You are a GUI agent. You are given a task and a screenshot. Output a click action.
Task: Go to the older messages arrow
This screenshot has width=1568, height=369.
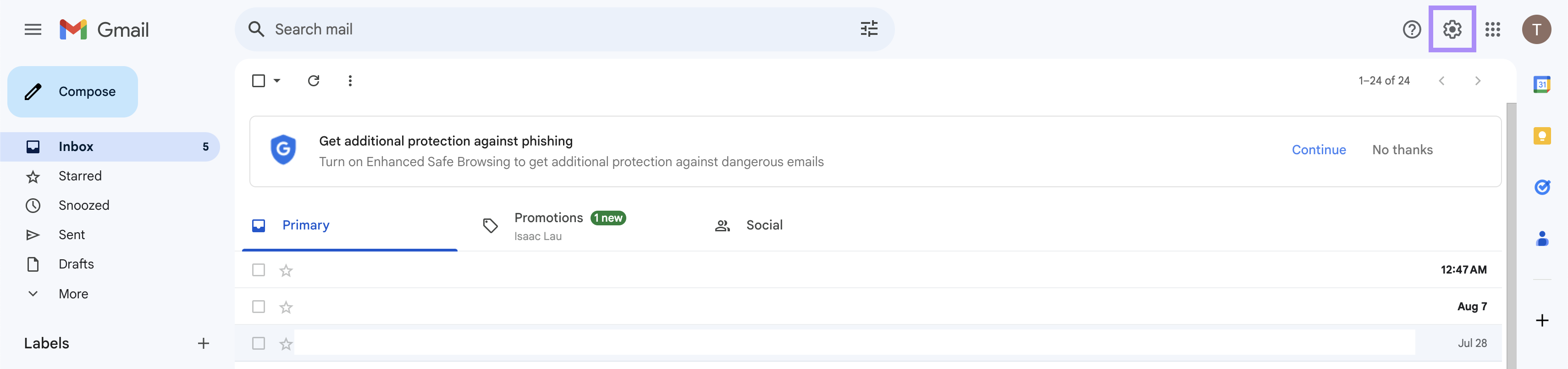click(x=1477, y=81)
